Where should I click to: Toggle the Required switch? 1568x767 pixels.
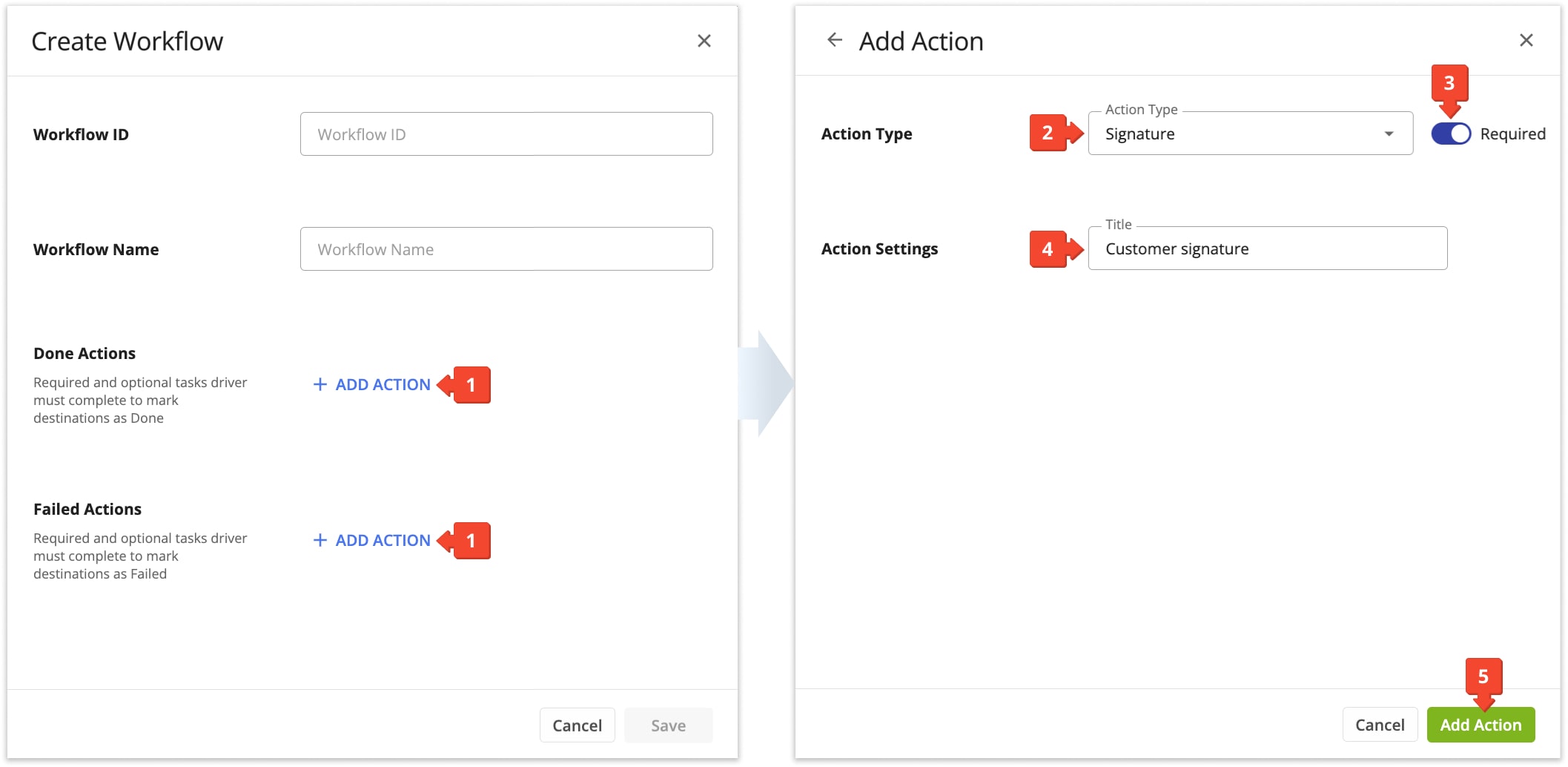pos(1451,134)
